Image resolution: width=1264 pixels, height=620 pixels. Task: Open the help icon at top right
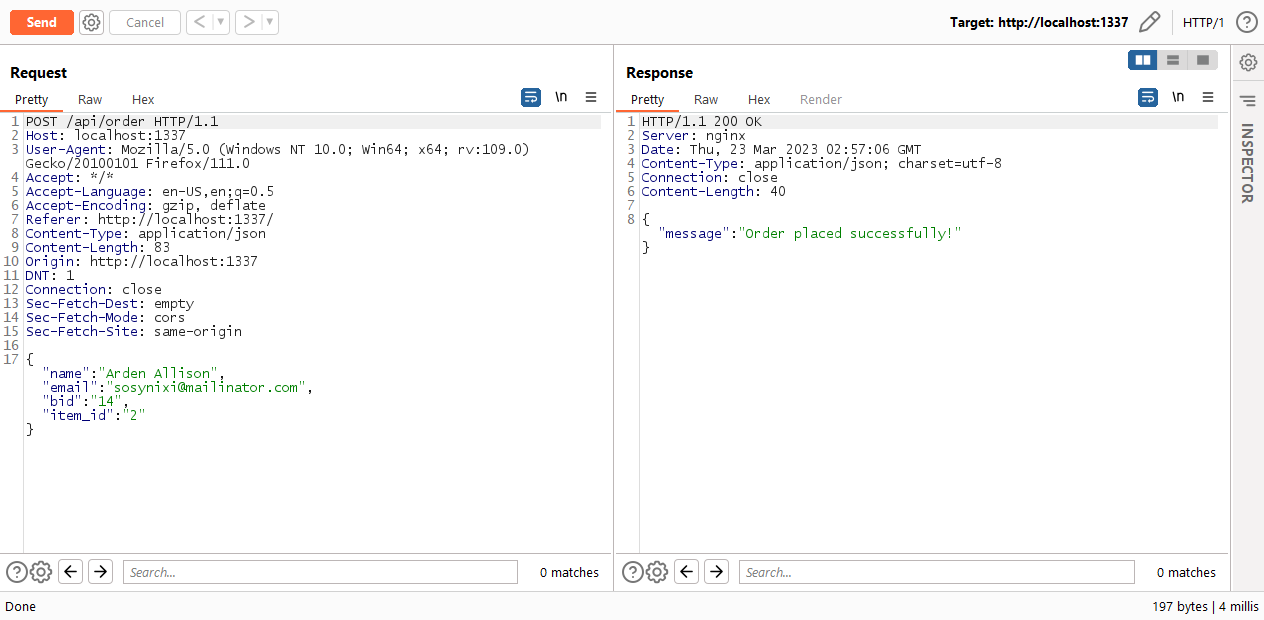click(x=1246, y=22)
